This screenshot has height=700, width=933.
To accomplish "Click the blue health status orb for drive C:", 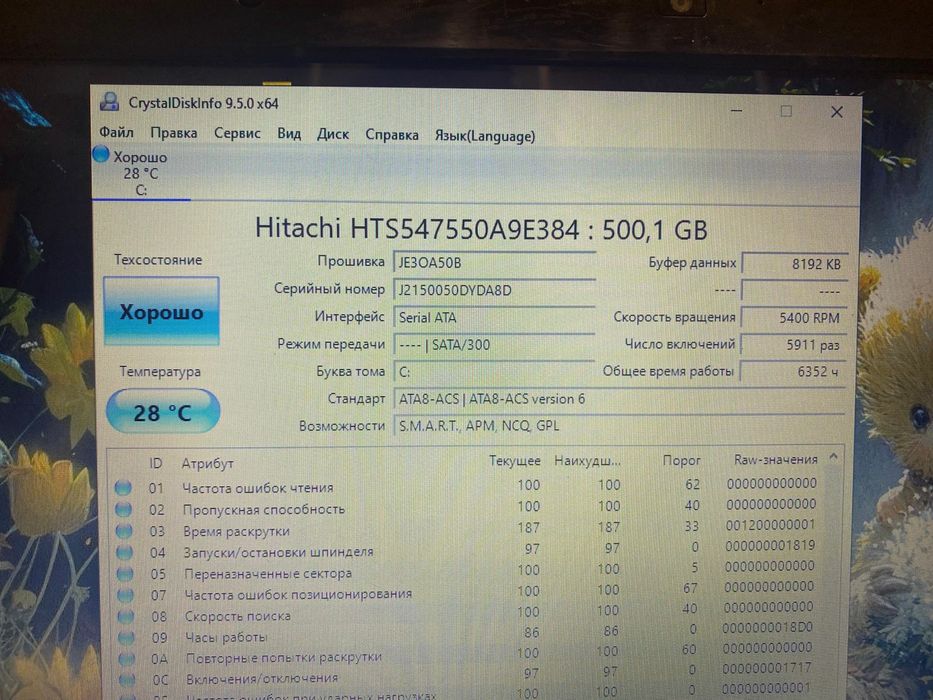I will click(x=101, y=154).
